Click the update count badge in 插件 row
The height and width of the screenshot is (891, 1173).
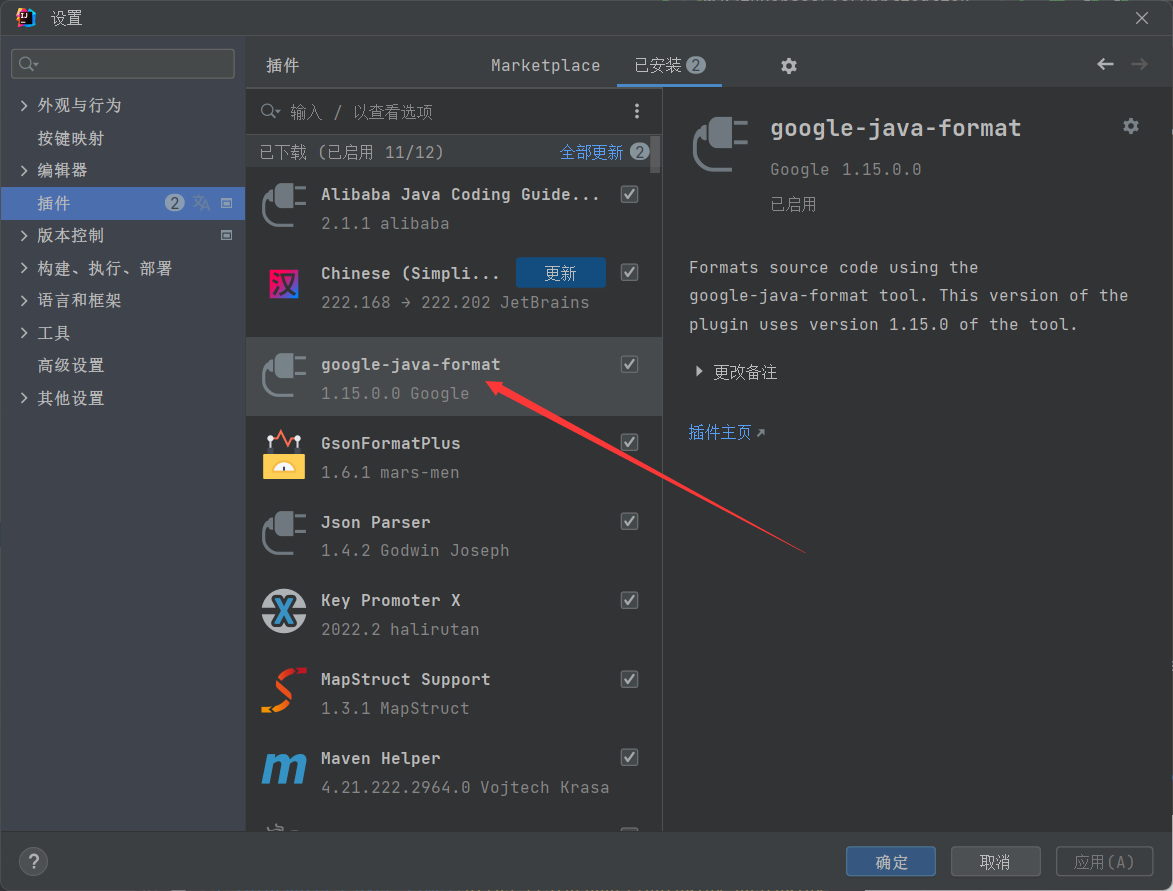point(174,203)
